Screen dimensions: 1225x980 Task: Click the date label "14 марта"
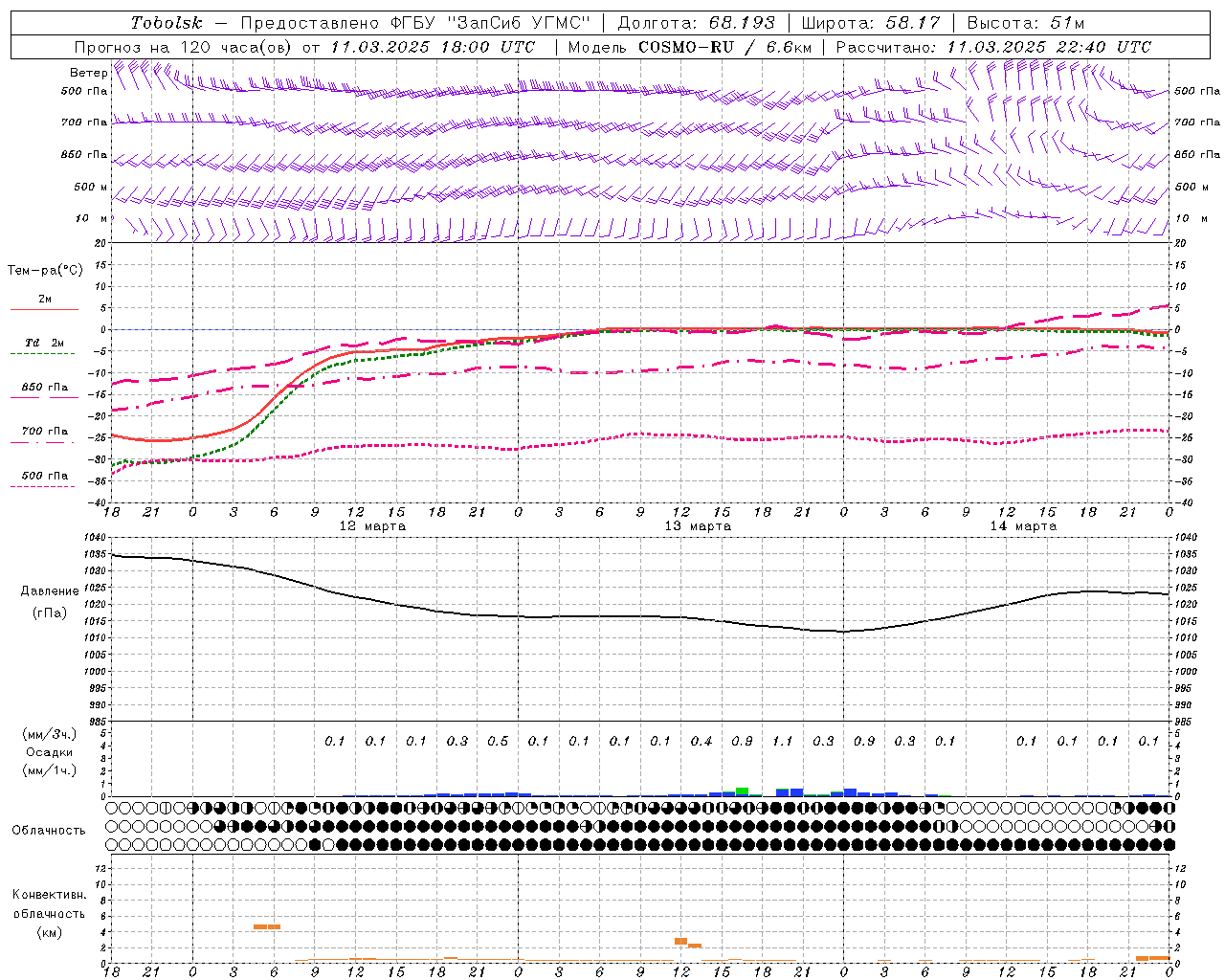pos(1023,526)
